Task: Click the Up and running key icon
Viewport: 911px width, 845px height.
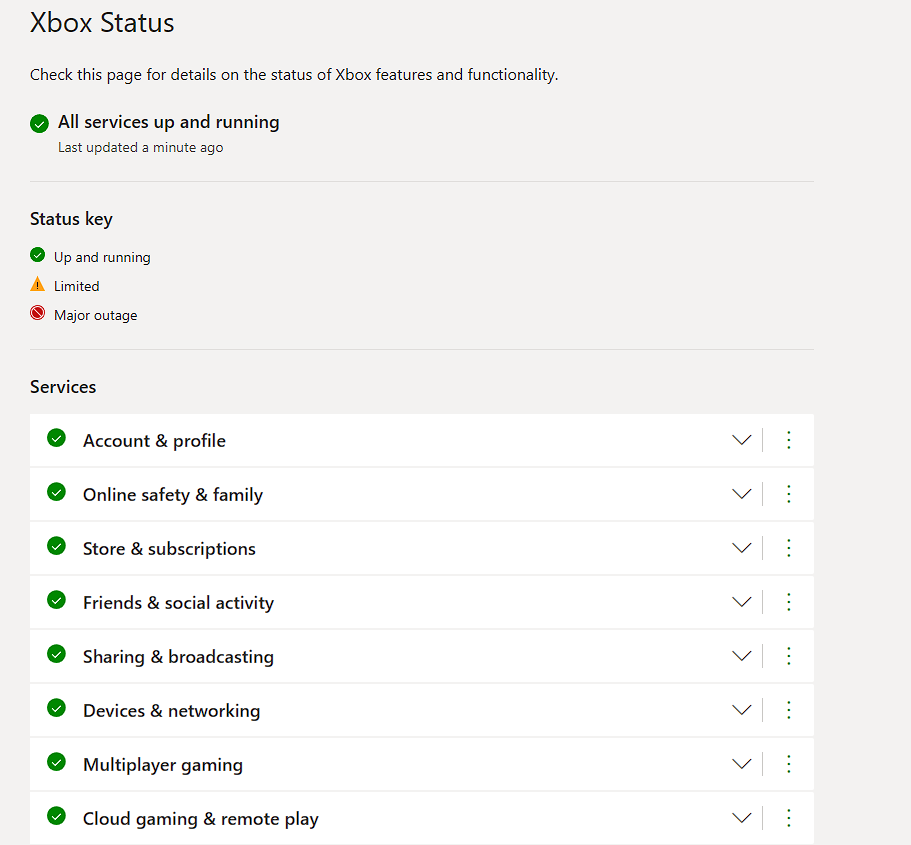Action: coord(37,255)
